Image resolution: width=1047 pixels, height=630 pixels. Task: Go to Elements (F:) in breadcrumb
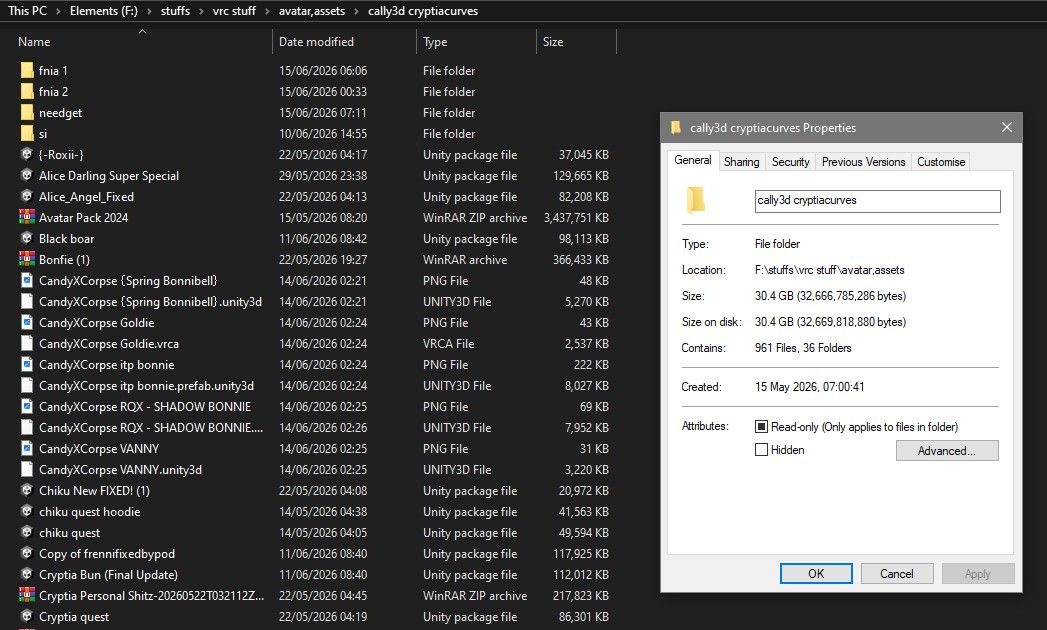tap(103, 11)
